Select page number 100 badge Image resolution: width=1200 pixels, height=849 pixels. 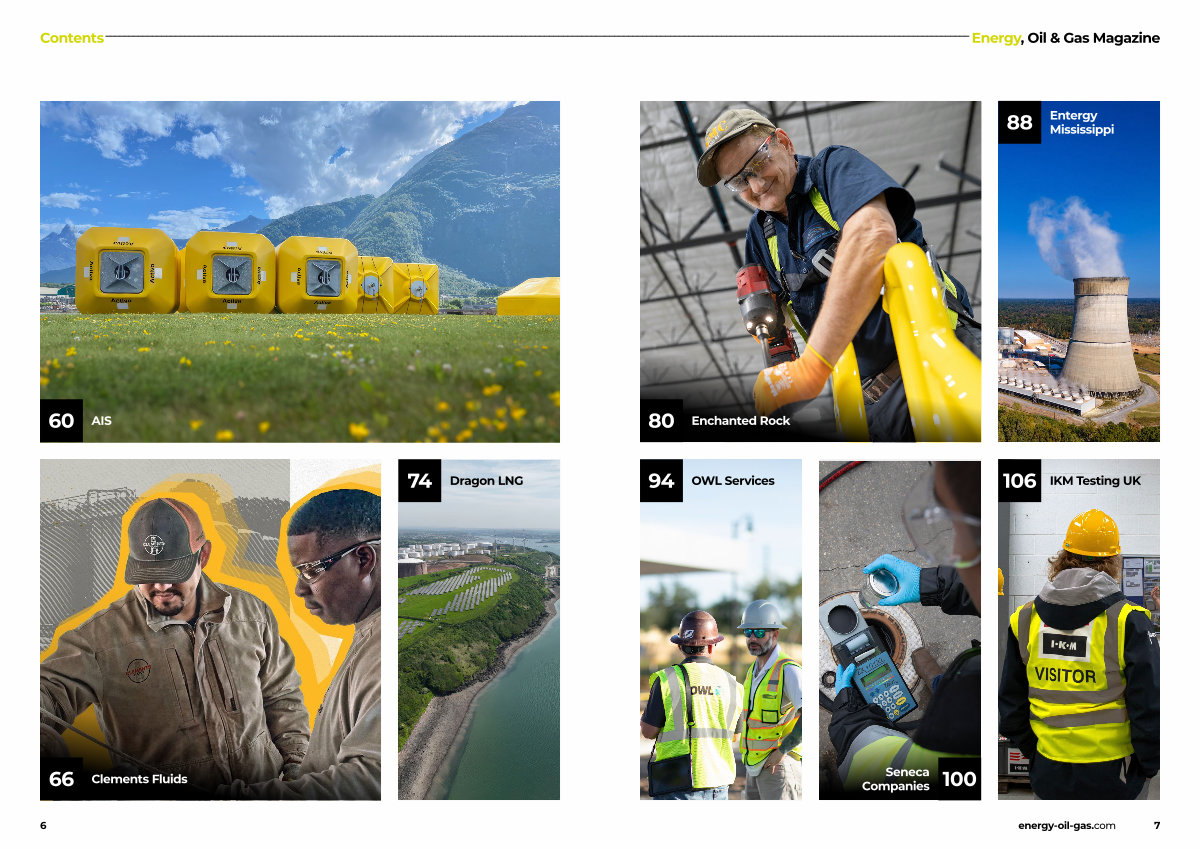click(959, 779)
